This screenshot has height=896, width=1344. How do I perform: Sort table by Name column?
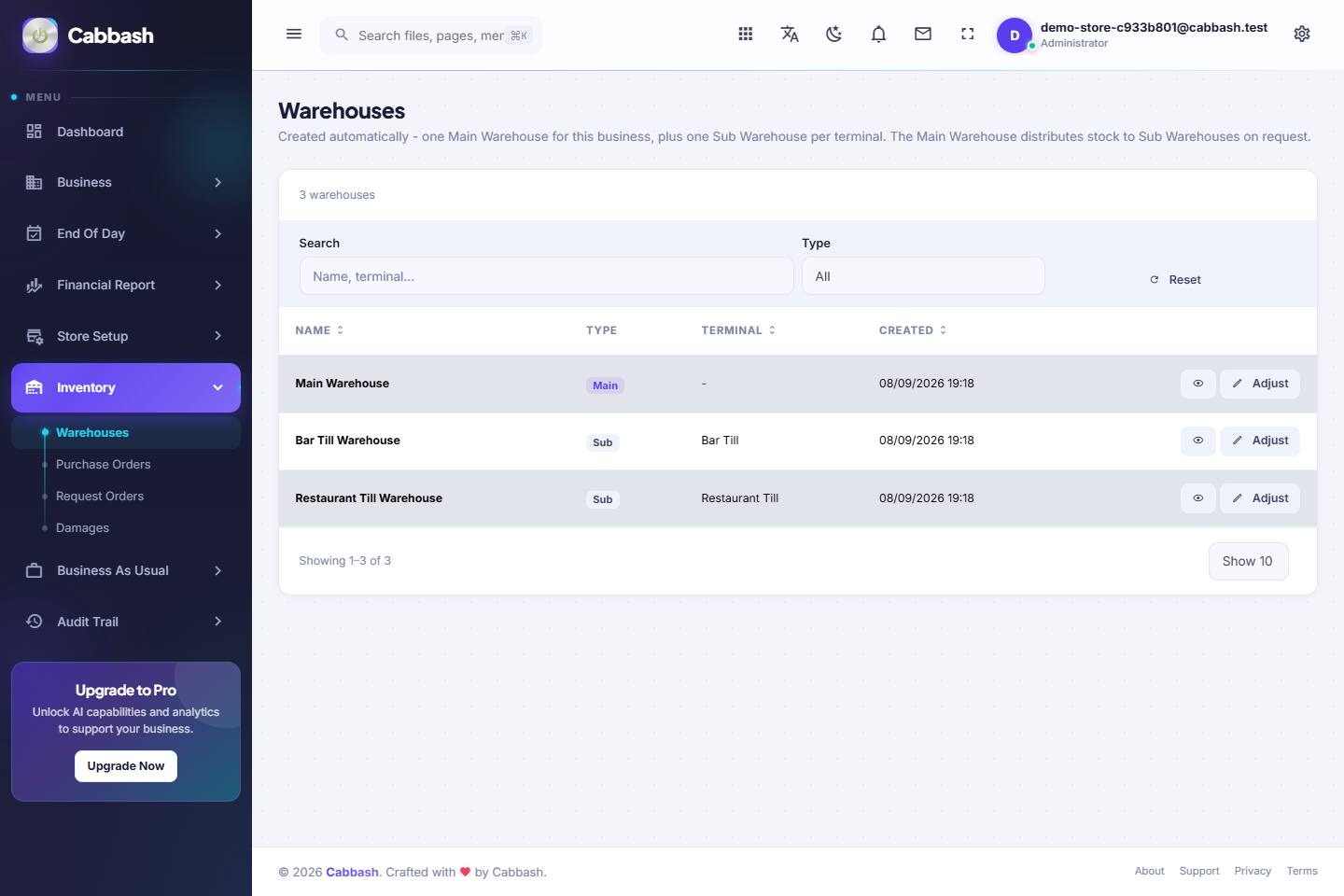[x=319, y=330]
